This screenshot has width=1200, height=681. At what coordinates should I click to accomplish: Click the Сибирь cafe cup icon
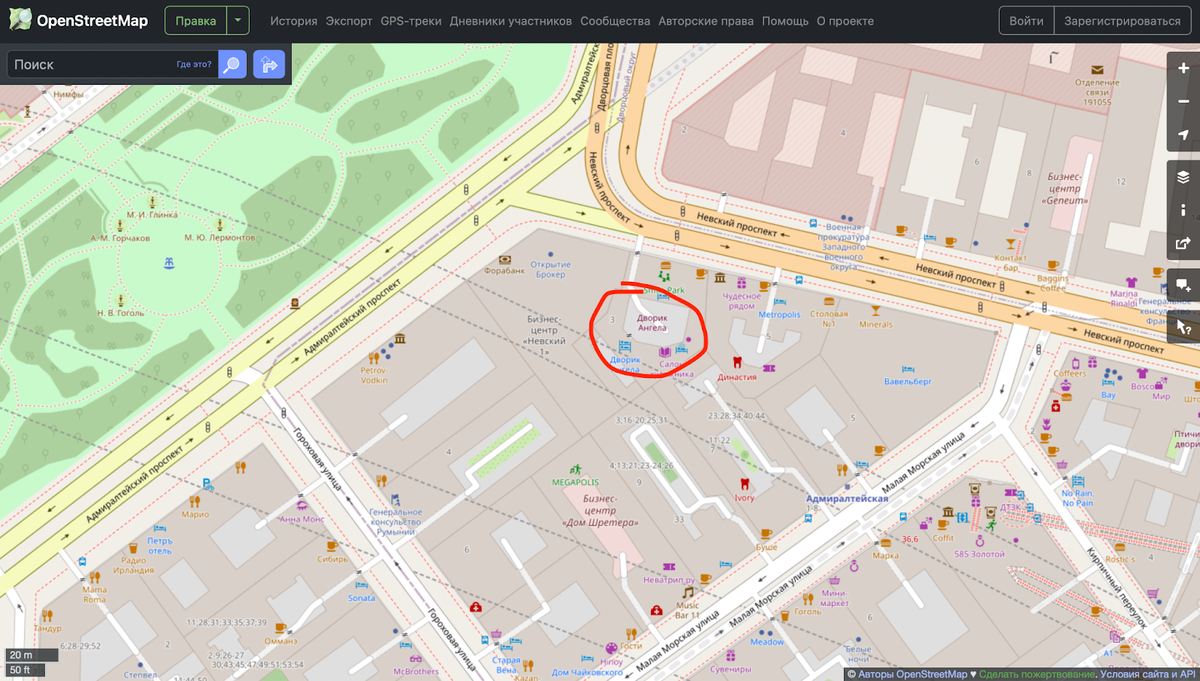click(332, 547)
